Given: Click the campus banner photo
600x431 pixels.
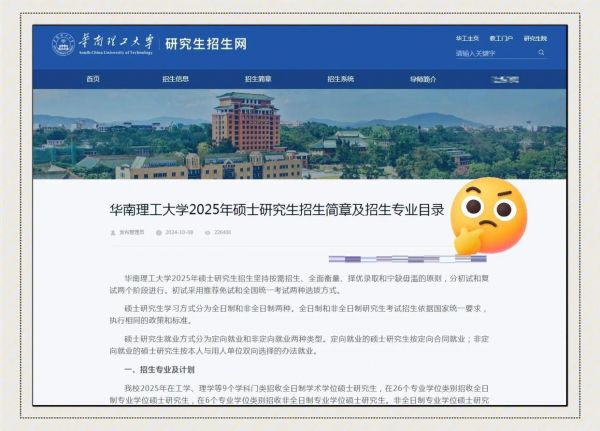Looking at the screenshot, I should pos(300,134).
